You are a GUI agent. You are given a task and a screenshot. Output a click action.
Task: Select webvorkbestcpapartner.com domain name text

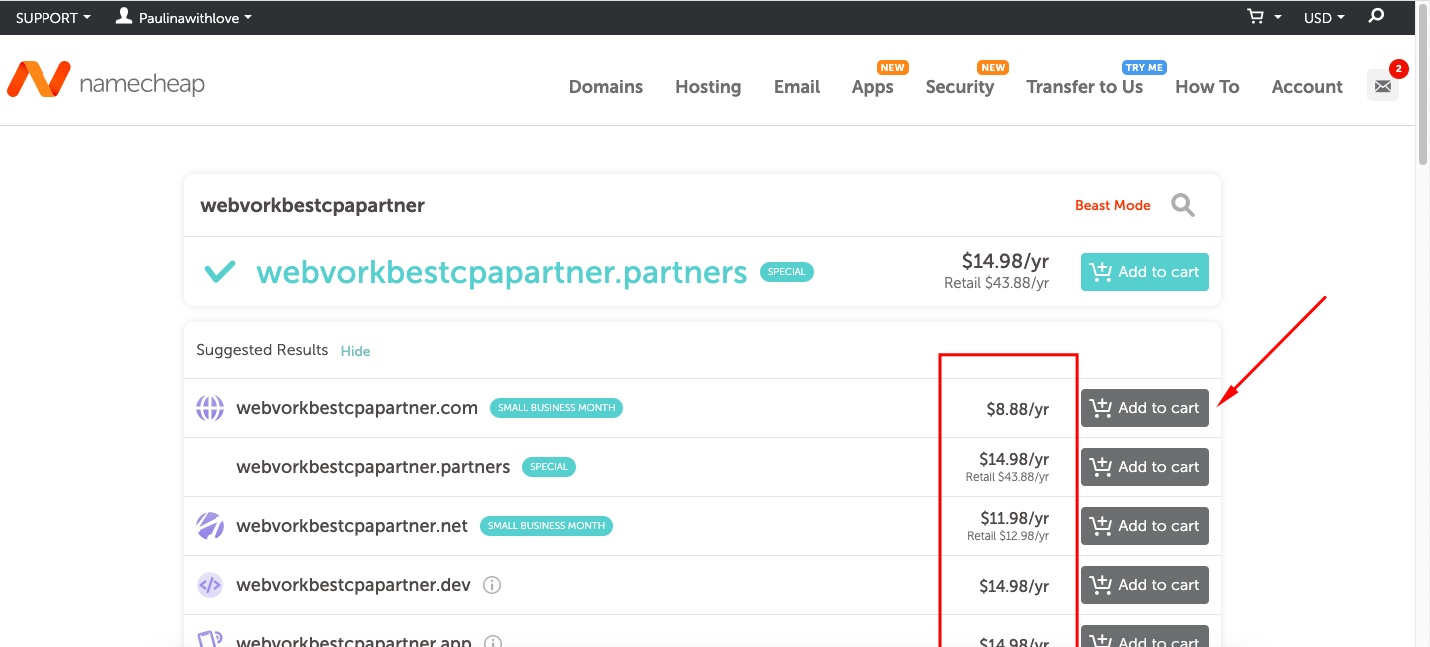coord(357,408)
